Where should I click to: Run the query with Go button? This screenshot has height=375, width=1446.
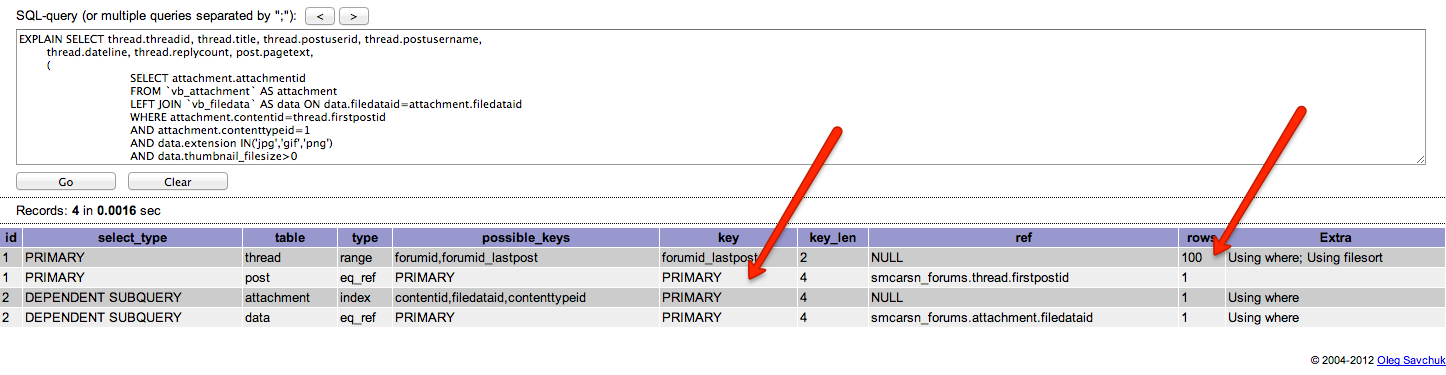(66, 182)
